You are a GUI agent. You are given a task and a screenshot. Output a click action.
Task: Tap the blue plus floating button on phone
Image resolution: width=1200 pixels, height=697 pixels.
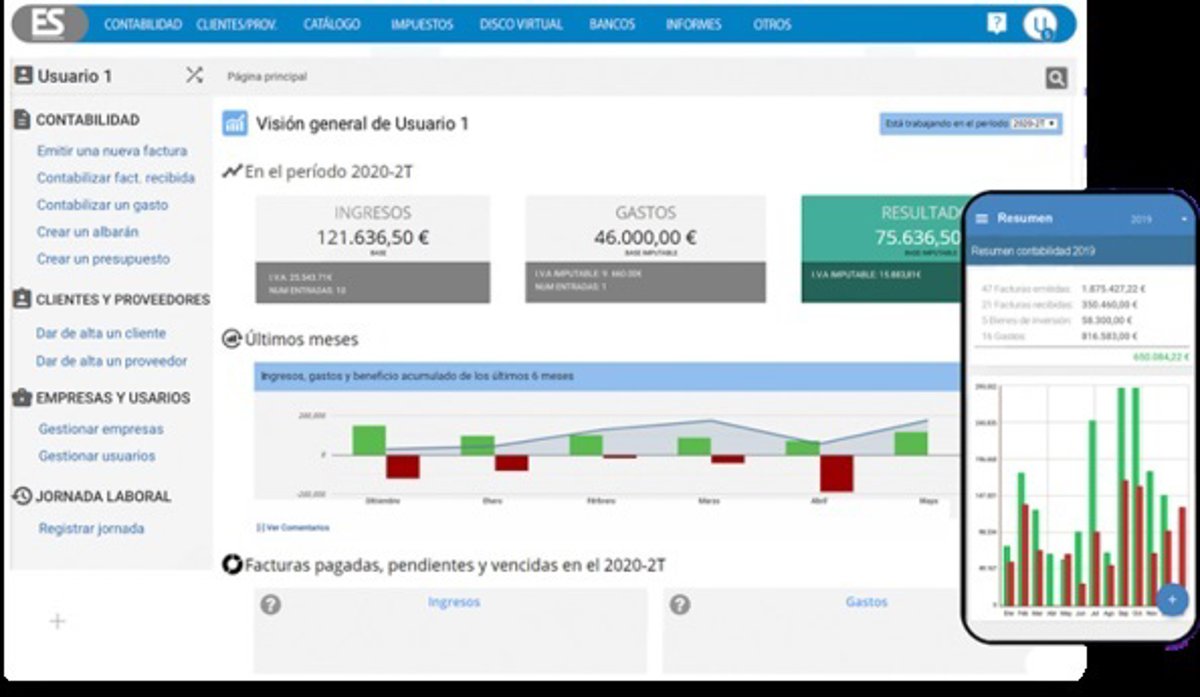pos(1170,599)
